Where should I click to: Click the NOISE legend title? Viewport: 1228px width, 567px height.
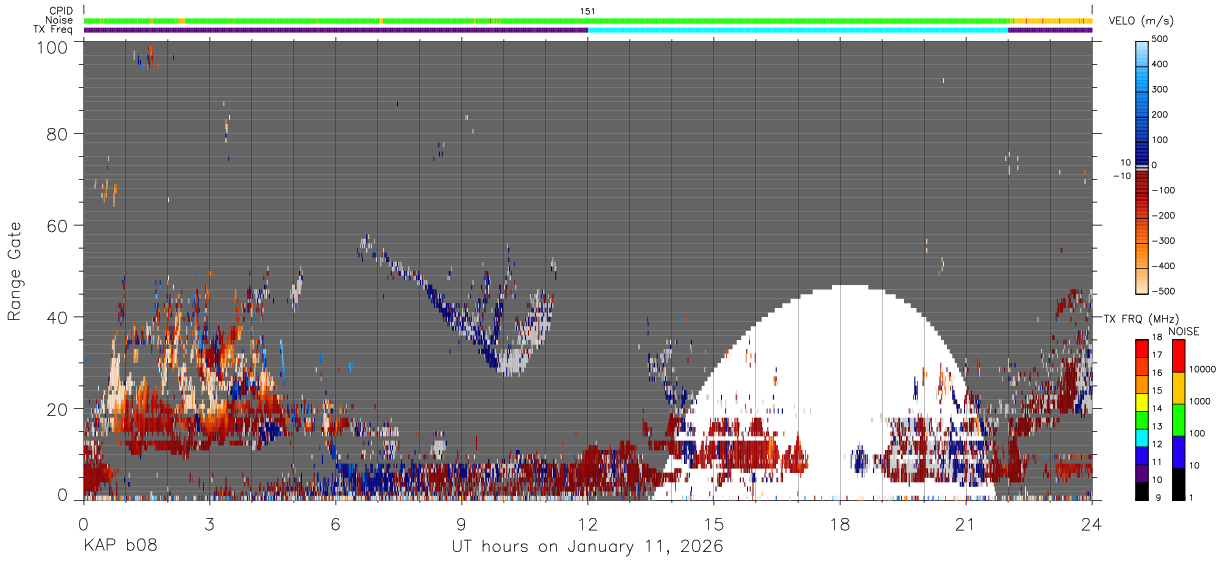click(x=1184, y=331)
